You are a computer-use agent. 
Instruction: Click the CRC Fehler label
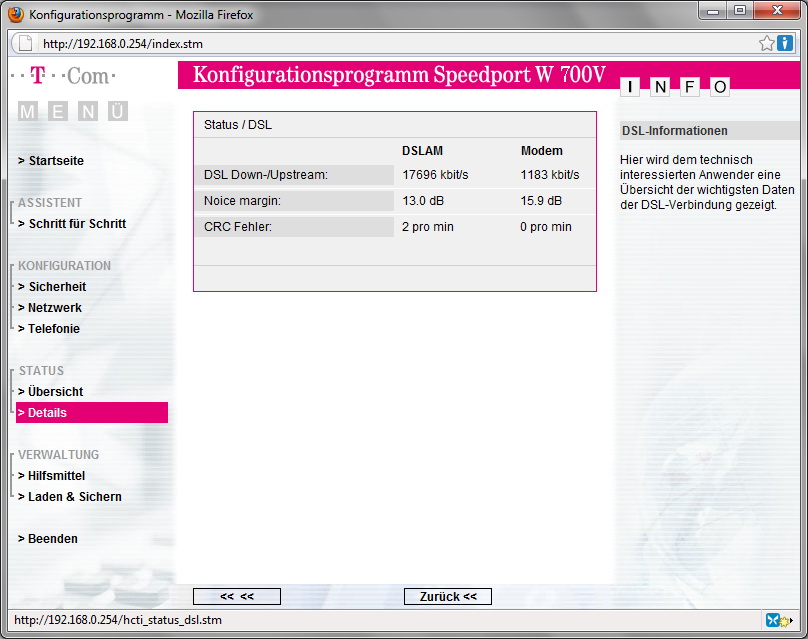[238, 227]
